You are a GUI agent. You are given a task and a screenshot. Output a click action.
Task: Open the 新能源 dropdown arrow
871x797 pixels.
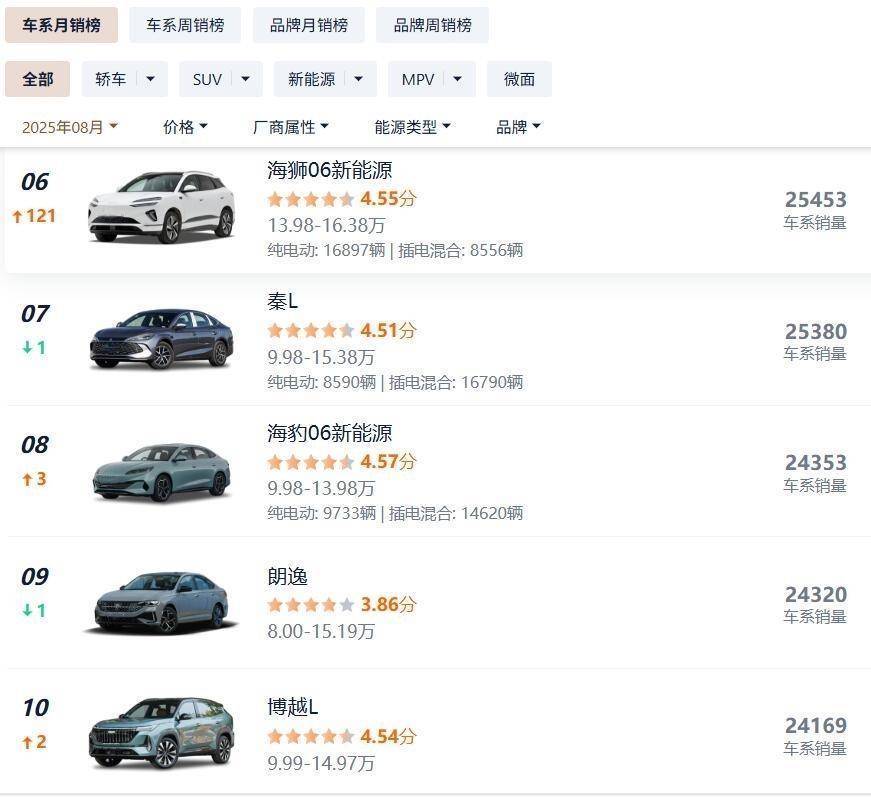360,79
